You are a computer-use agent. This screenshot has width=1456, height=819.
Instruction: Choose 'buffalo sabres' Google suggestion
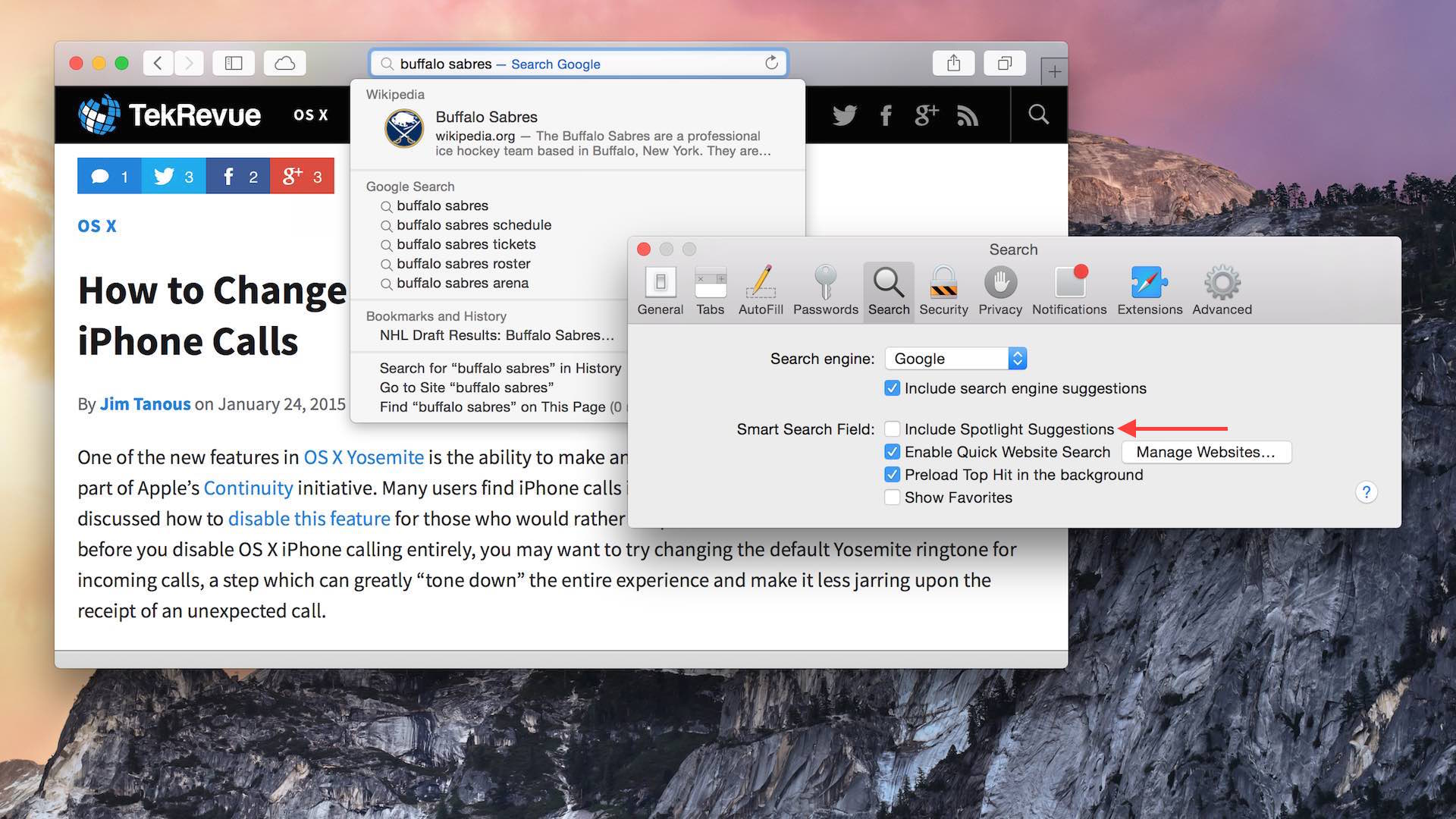point(578,206)
